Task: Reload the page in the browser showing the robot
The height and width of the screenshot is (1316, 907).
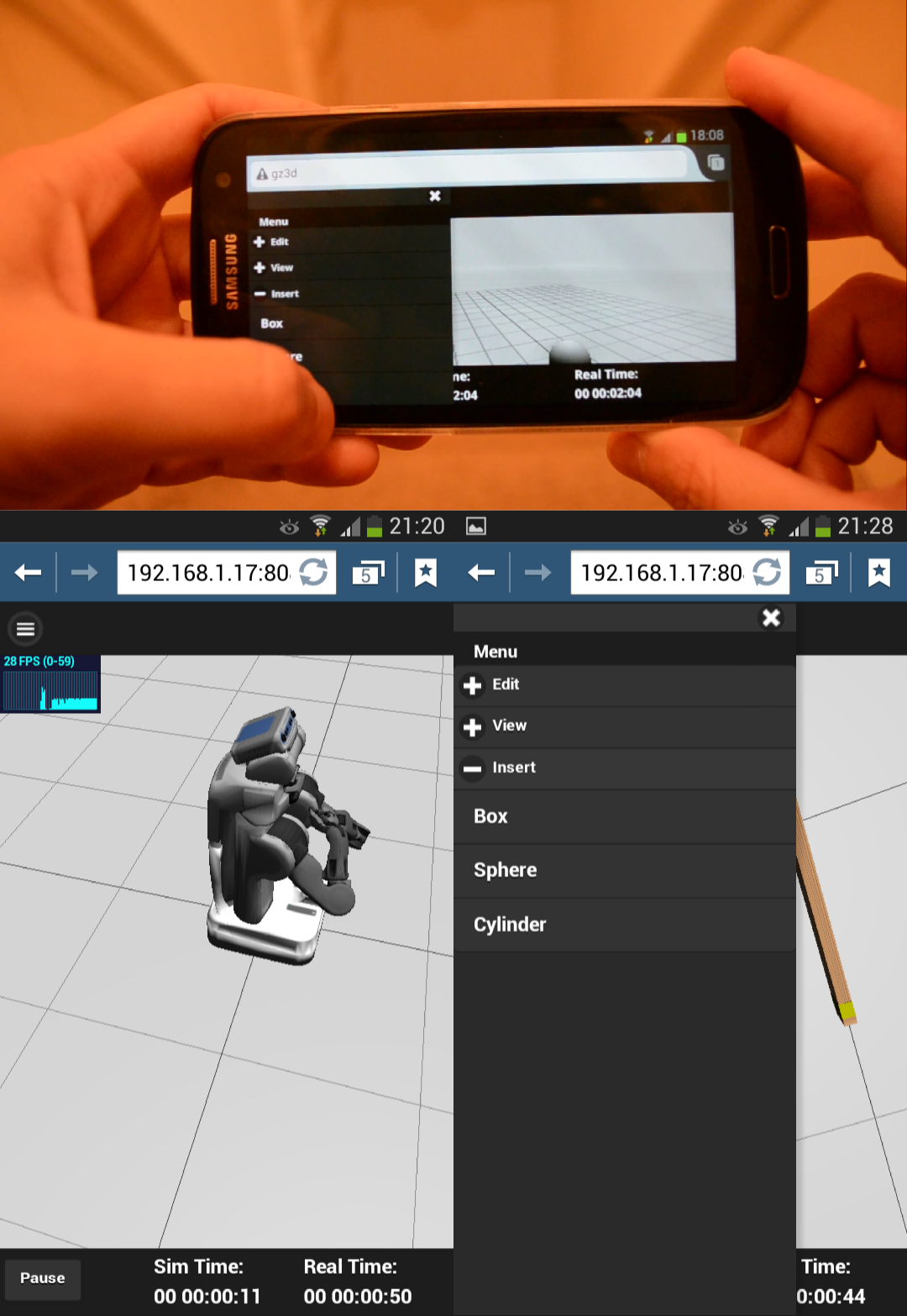Action: click(x=314, y=573)
